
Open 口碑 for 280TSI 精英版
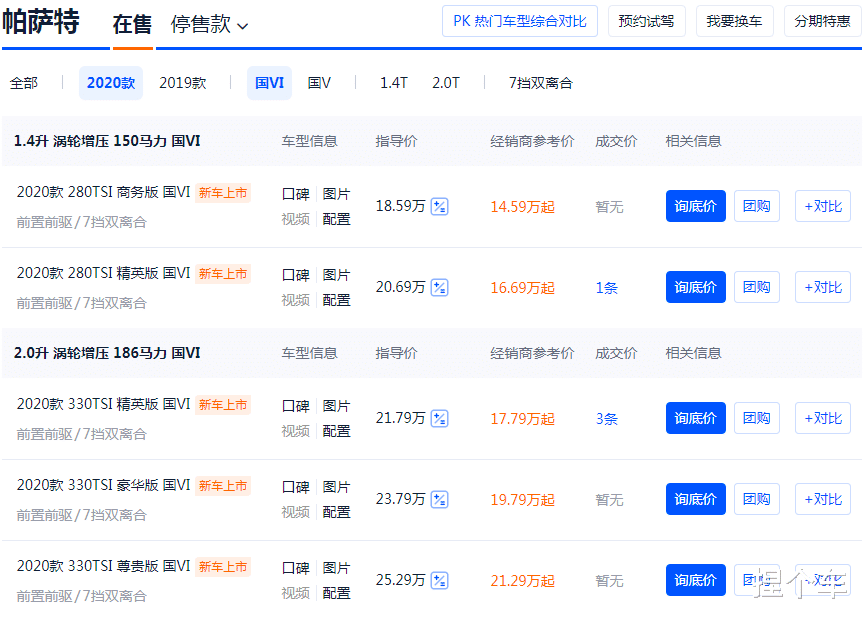[295, 275]
